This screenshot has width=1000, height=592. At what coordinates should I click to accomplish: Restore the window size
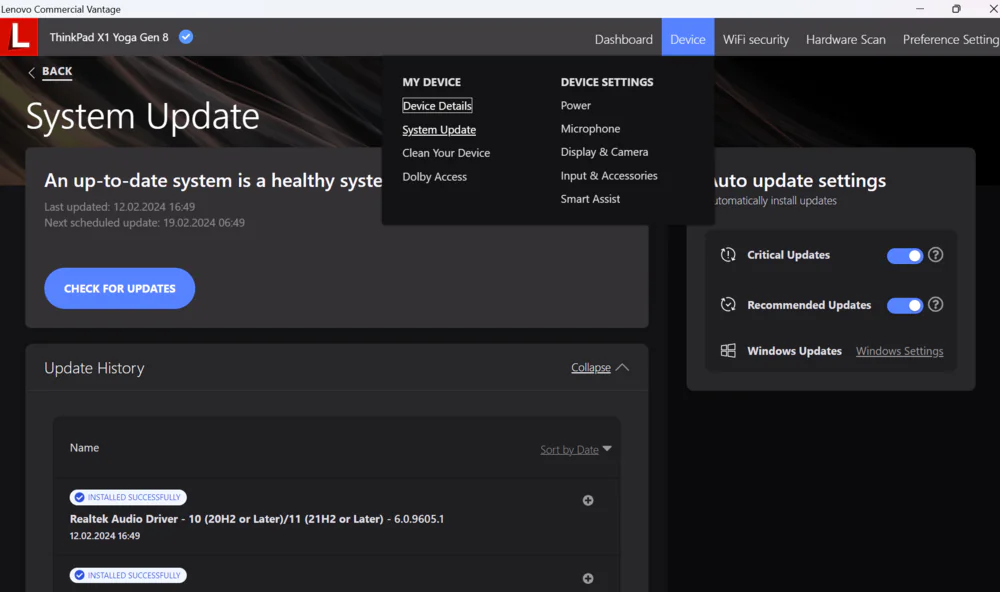[x=956, y=9]
